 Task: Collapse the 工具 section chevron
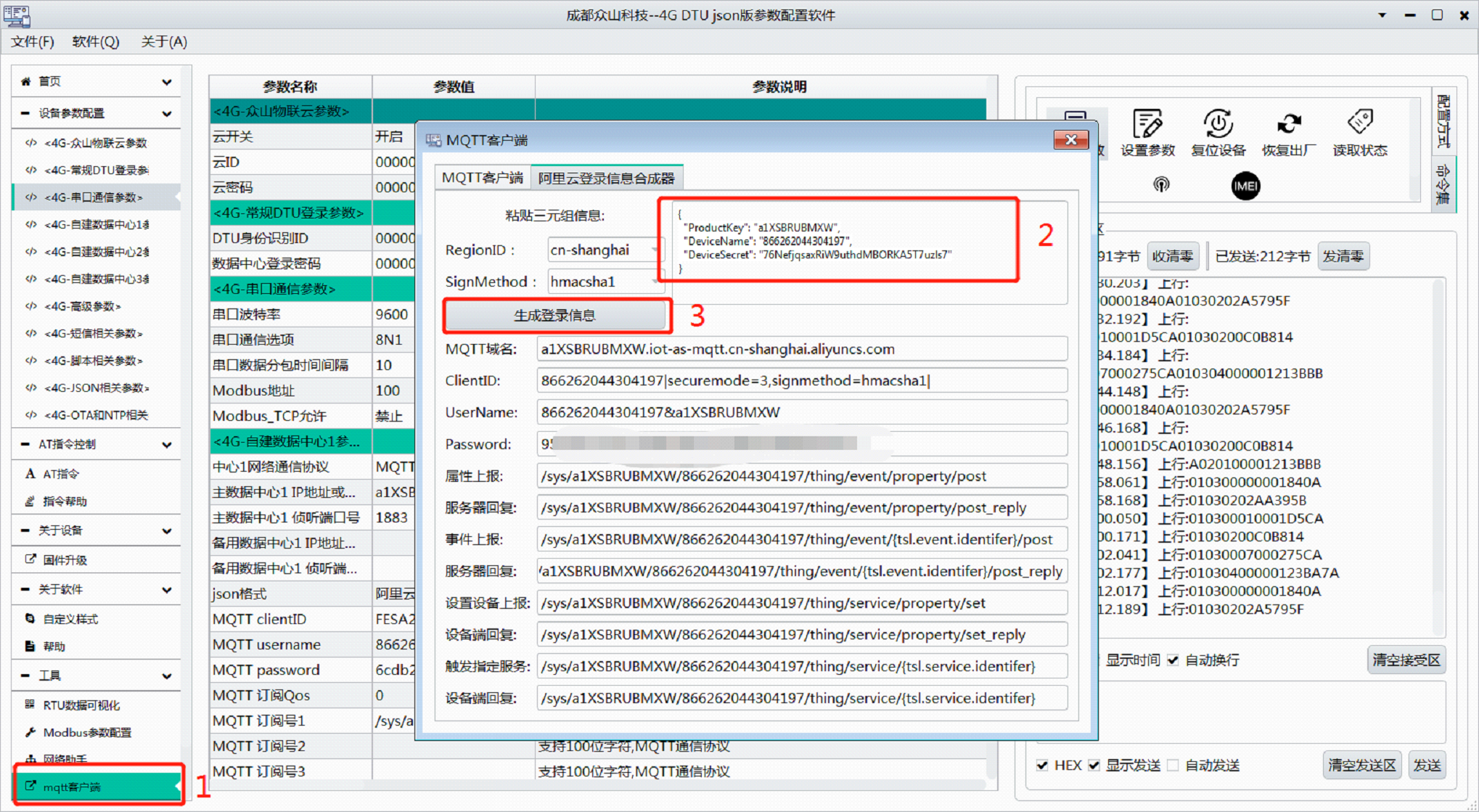(x=167, y=676)
